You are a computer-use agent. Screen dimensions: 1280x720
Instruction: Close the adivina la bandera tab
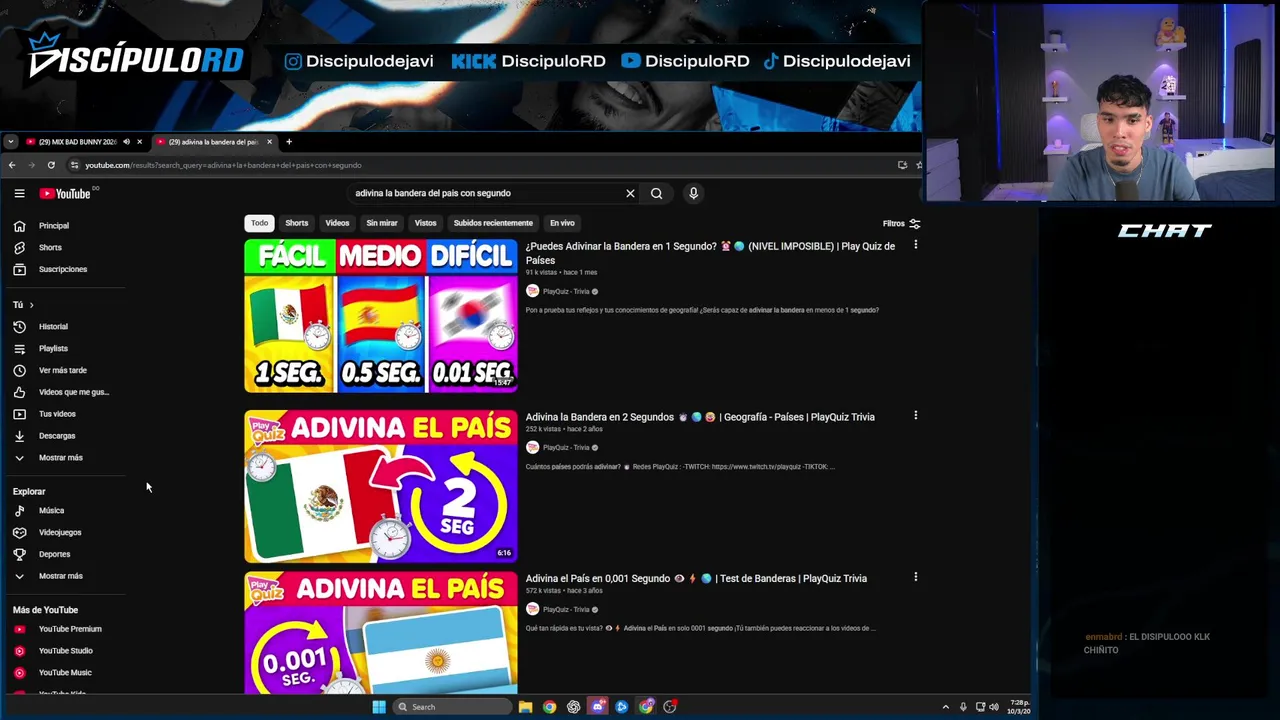coord(269,142)
